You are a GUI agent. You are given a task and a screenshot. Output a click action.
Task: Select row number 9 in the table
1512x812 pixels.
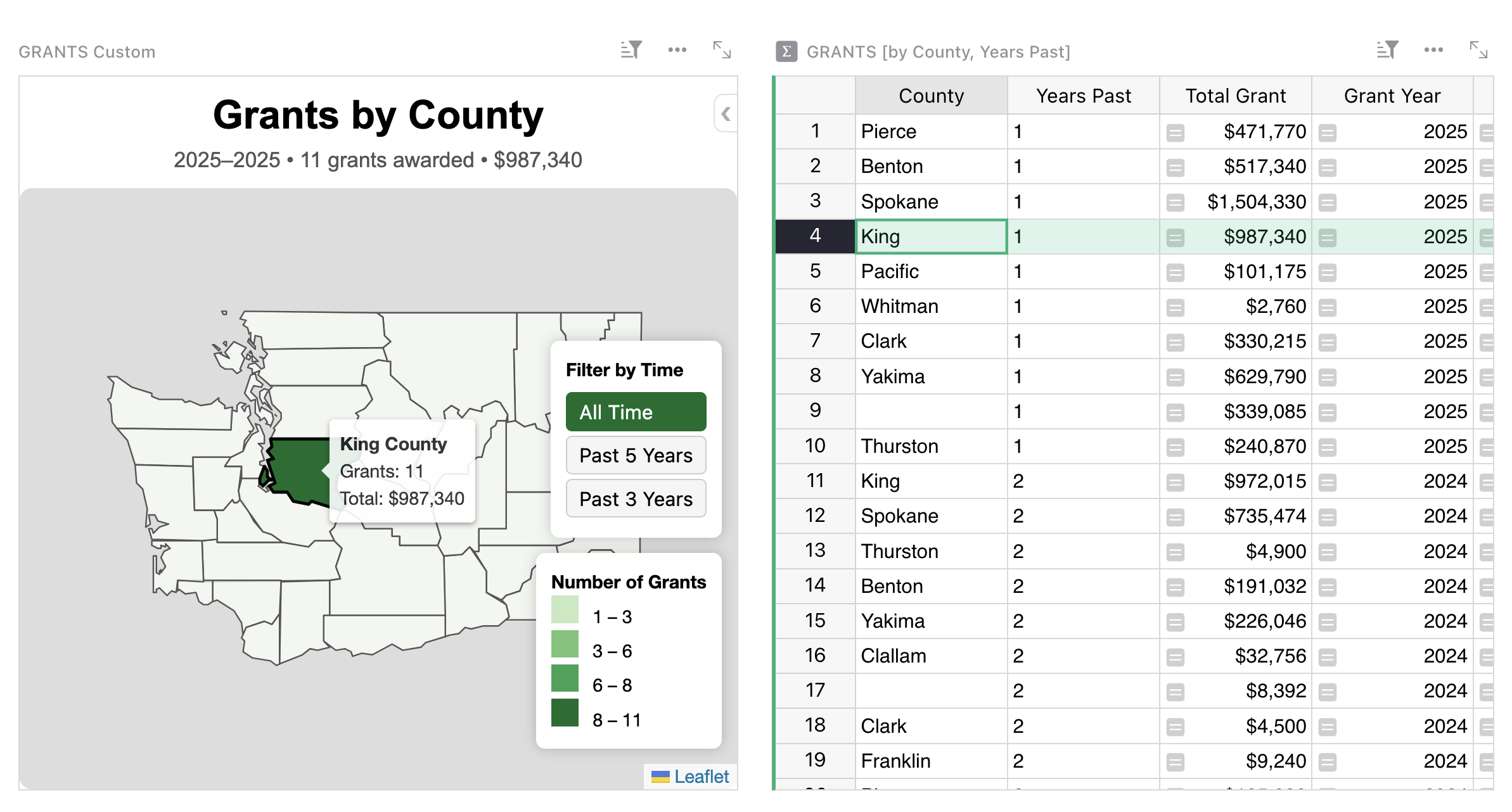click(x=815, y=410)
